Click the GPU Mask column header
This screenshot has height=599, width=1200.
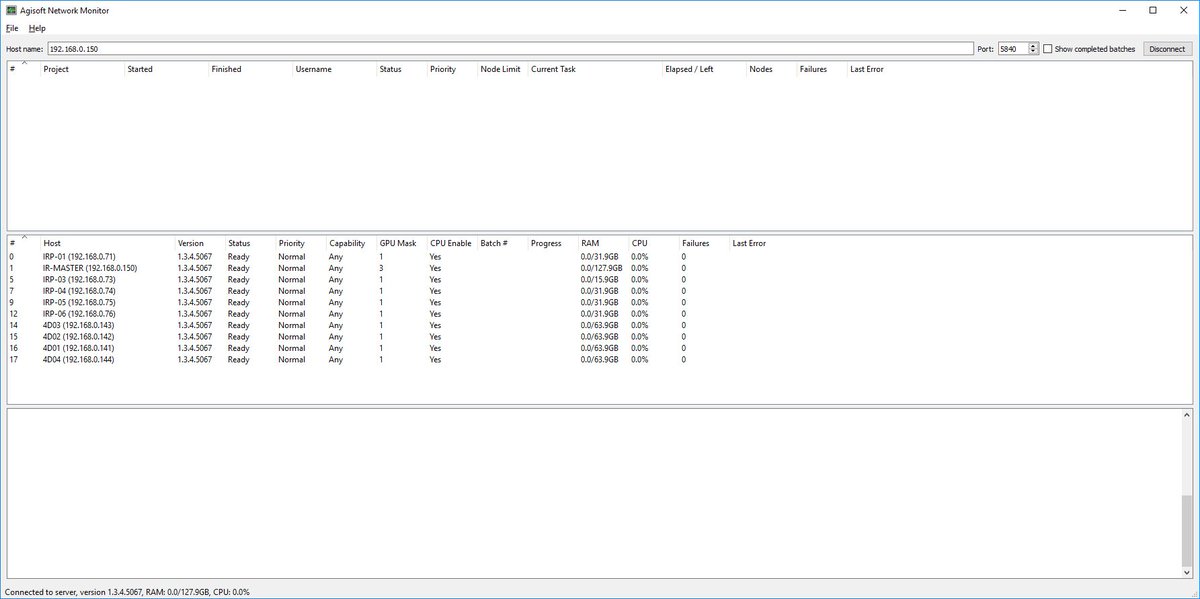[x=398, y=243]
